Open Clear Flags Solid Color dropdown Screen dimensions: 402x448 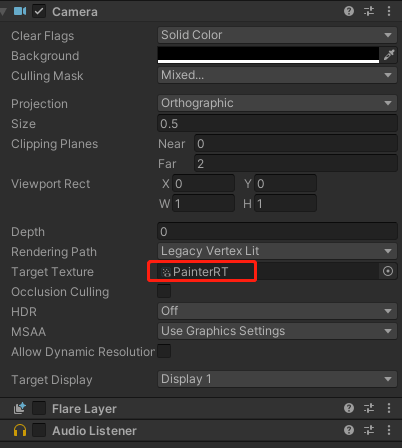coord(277,35)
